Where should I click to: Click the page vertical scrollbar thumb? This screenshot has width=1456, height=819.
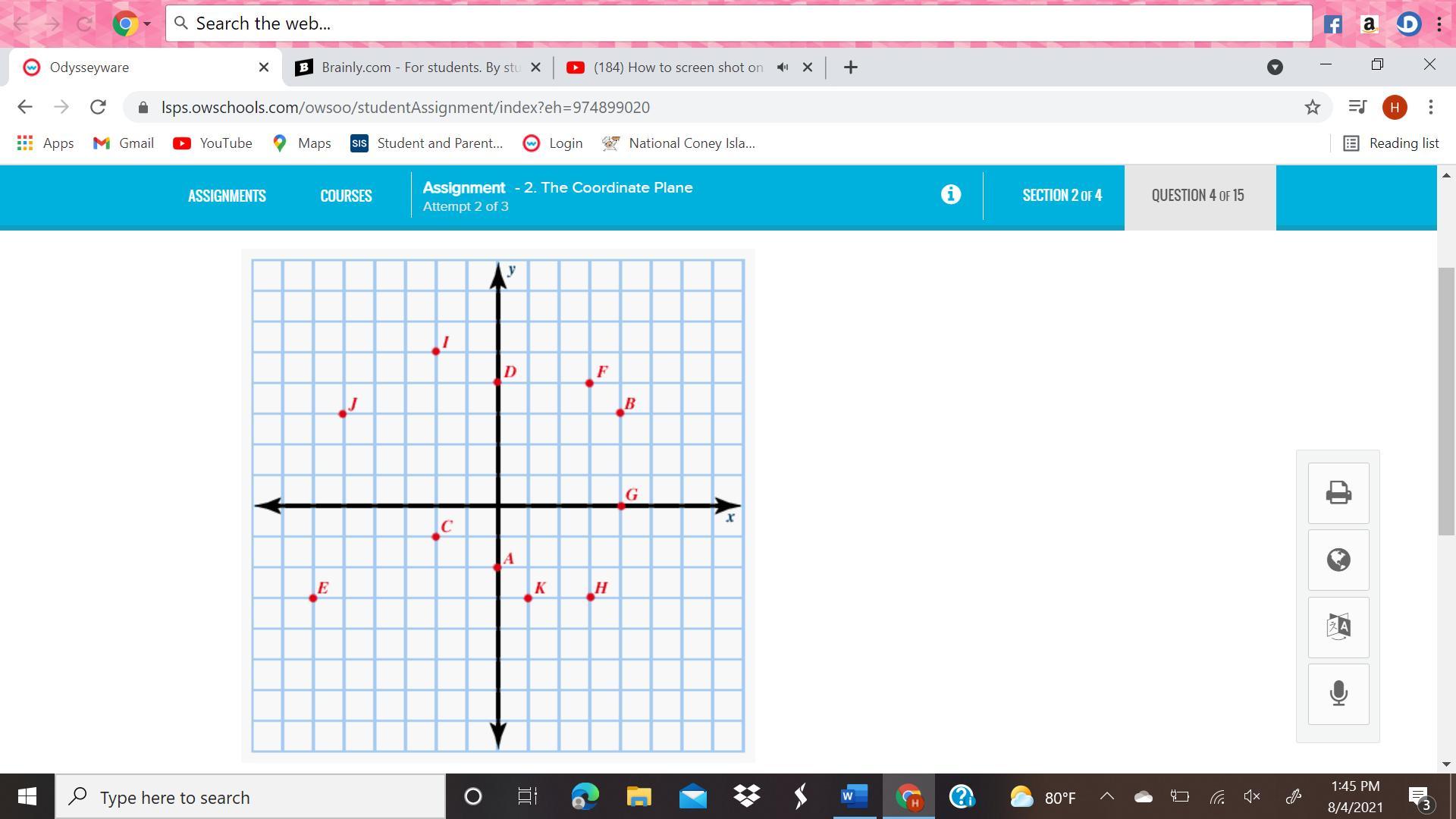tap(1446, 400)
